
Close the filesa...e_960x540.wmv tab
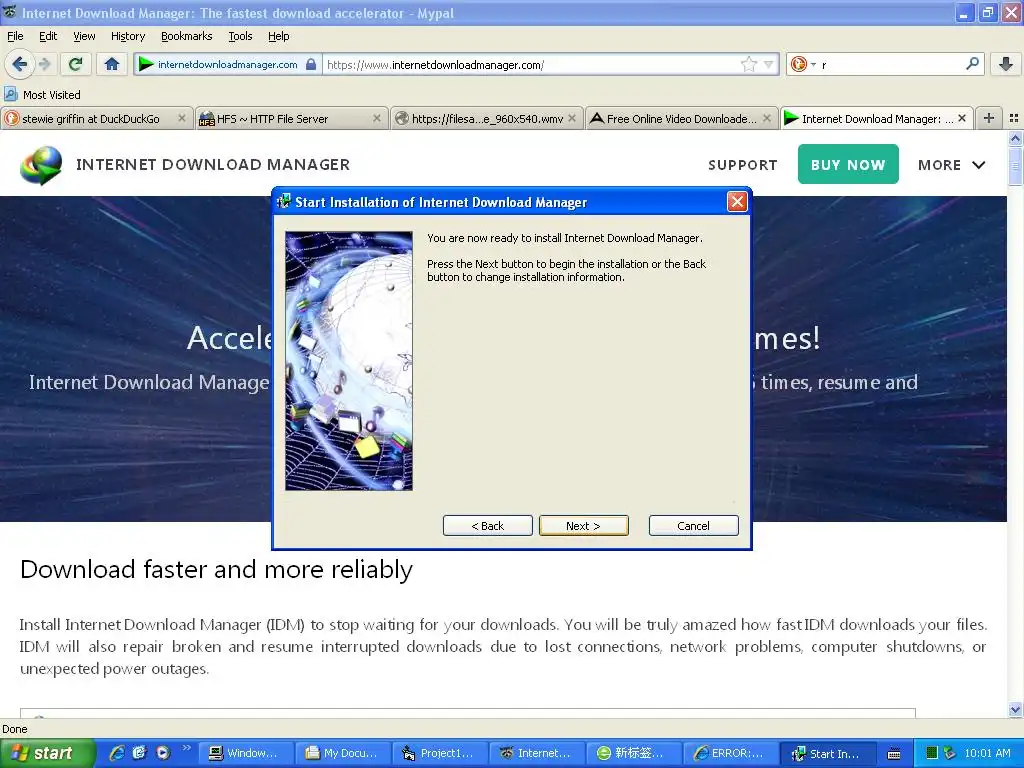(x=572, y=118)
